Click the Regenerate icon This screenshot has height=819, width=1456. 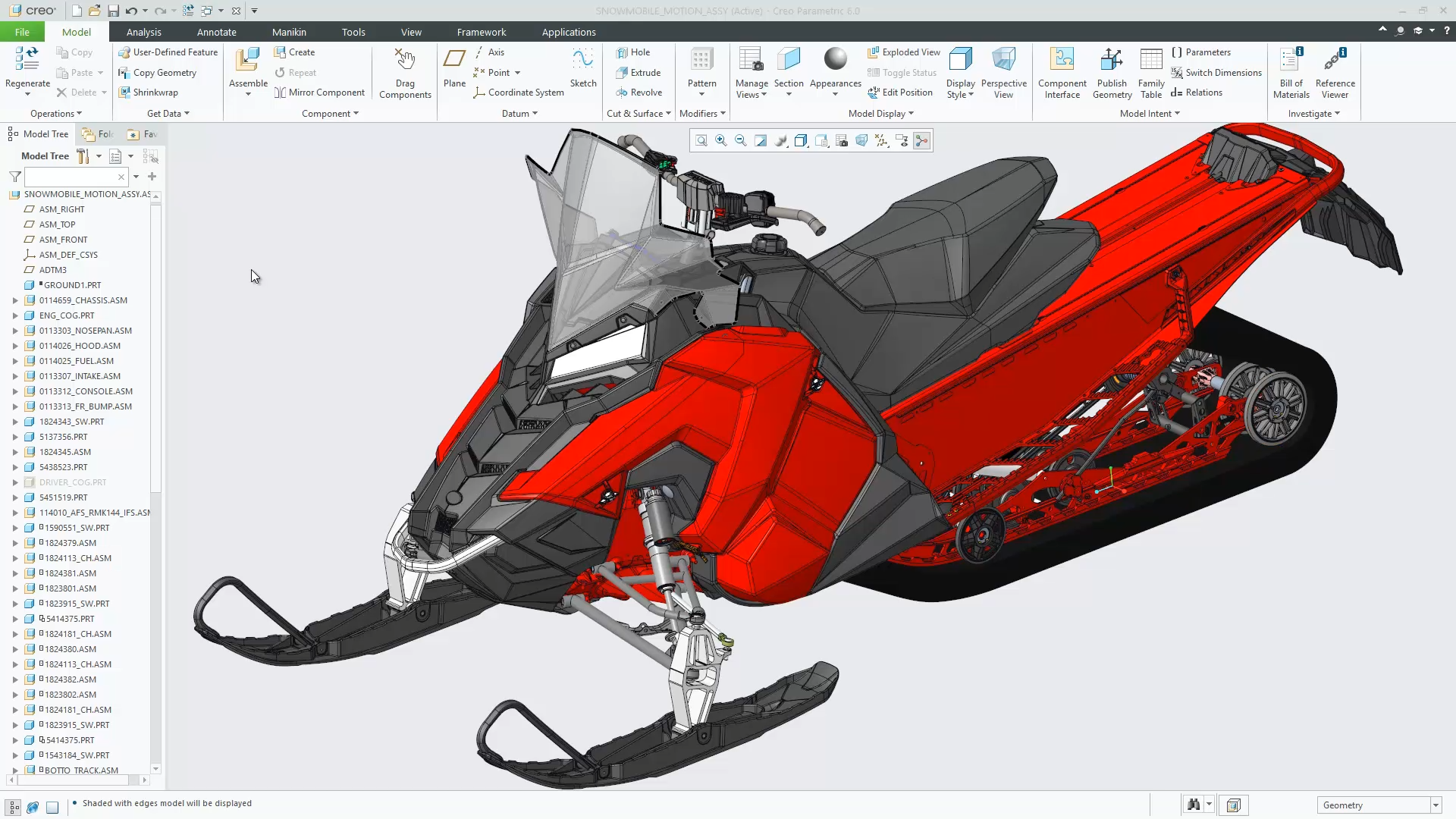(27, 60)
